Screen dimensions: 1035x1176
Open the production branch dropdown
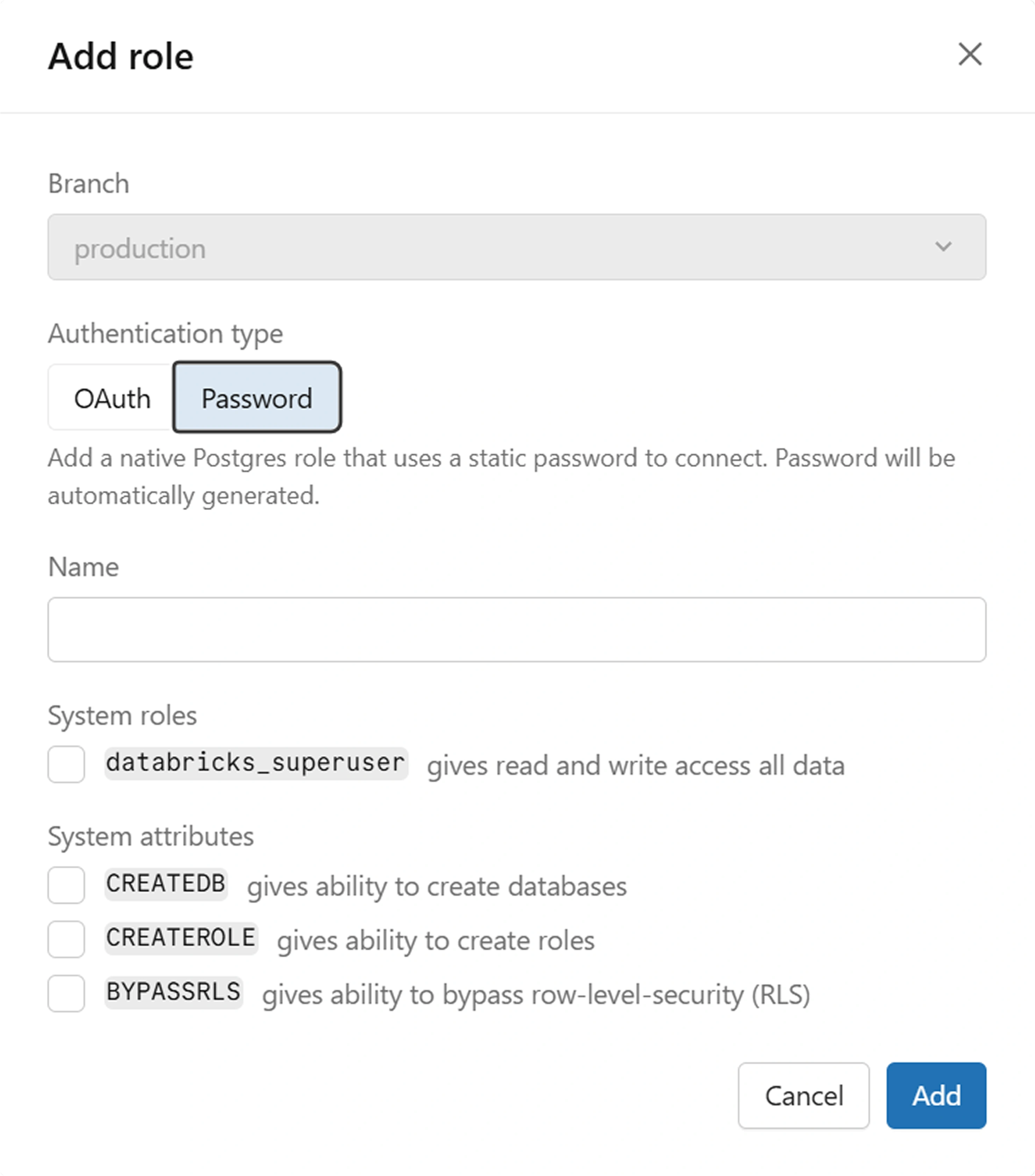click(517, 248)
